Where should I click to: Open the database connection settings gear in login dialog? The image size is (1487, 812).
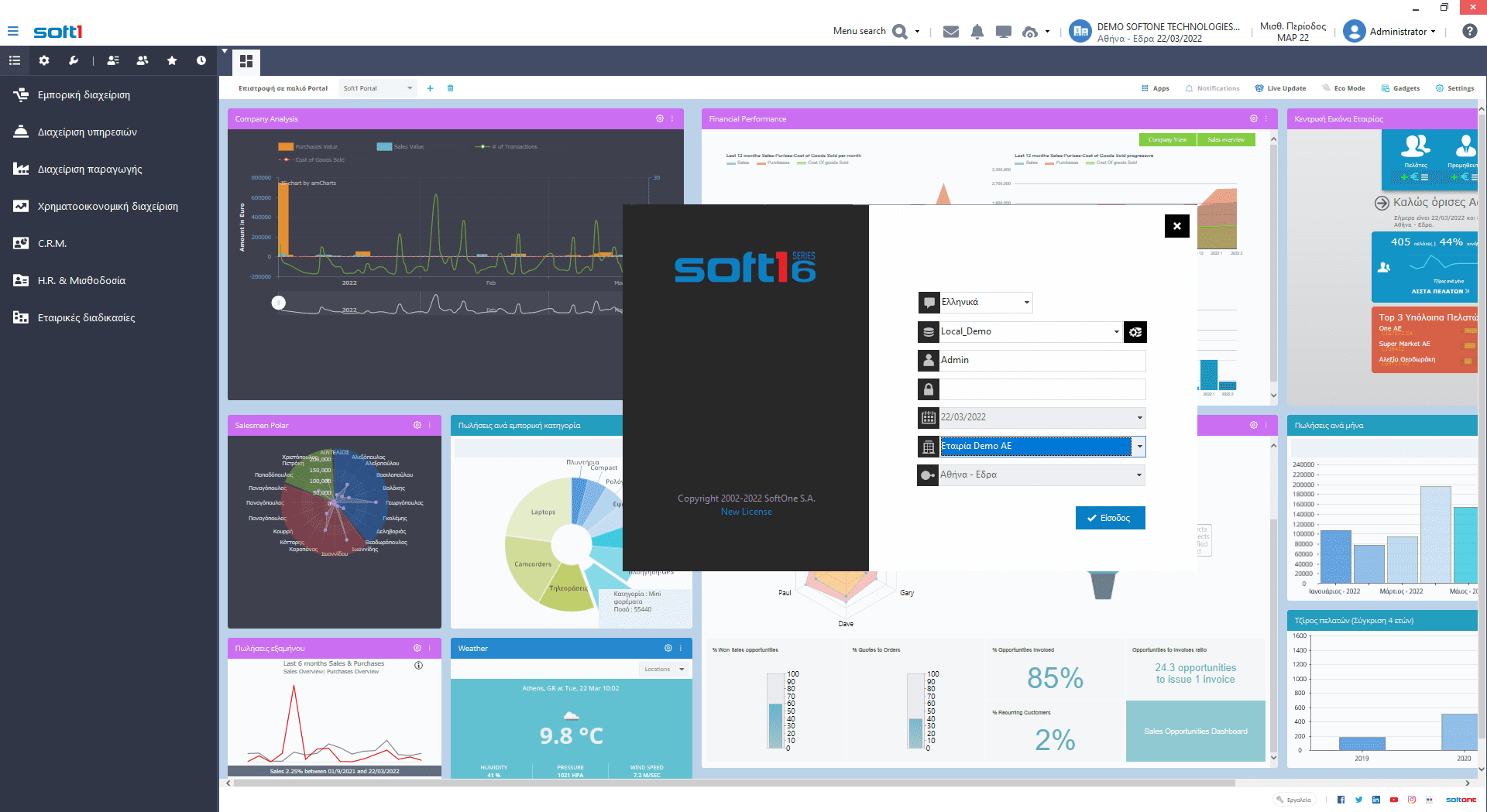click(1135, 332)
